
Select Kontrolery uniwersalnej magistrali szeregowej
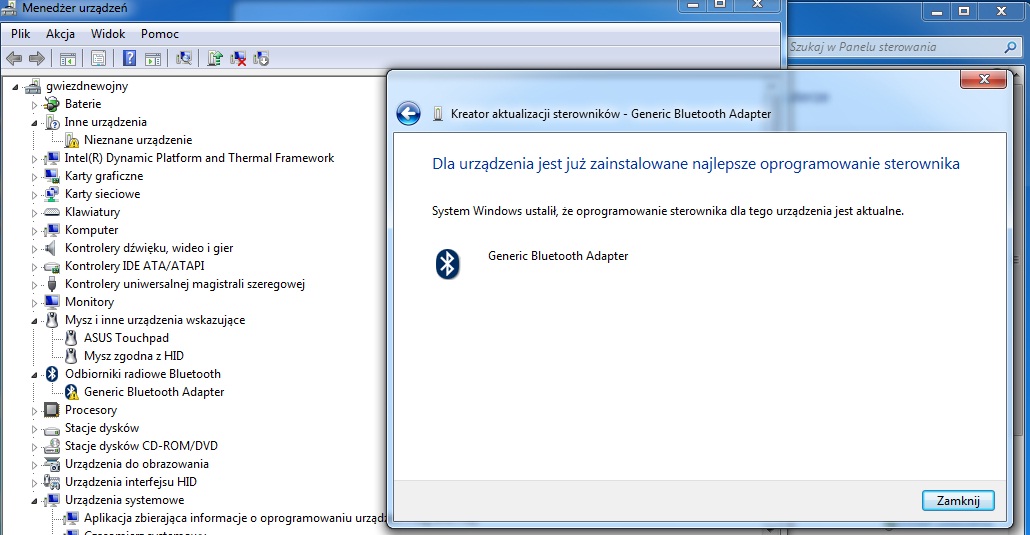185,284
